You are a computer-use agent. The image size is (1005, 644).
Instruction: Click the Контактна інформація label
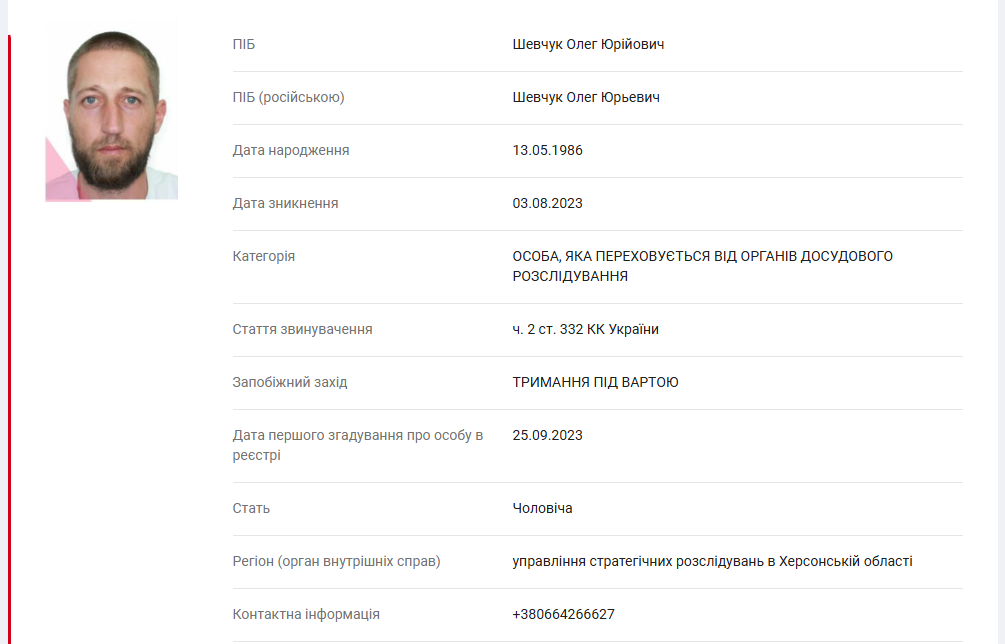click(x=306, y=614)
